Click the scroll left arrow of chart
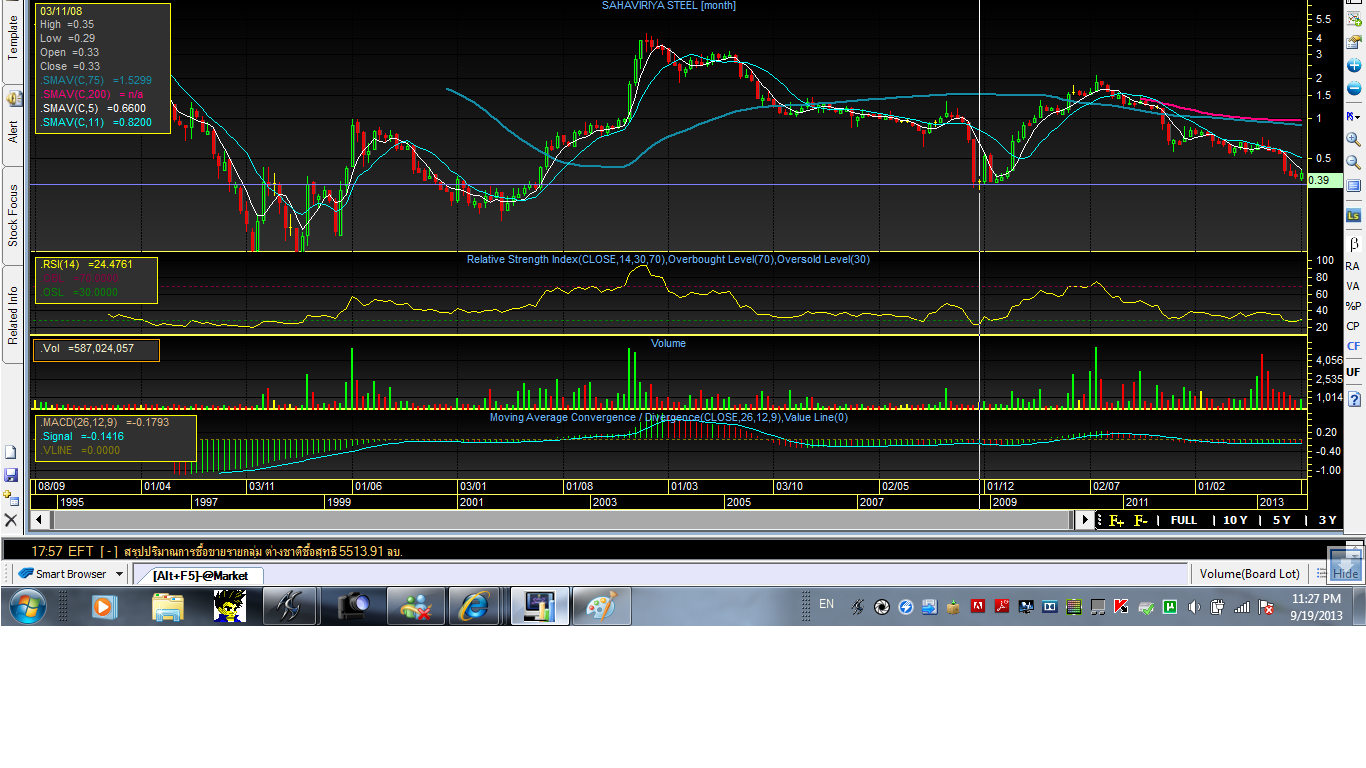Image resolution: width=1366 pixels, height=768 pixels. (x=40, y=520)
